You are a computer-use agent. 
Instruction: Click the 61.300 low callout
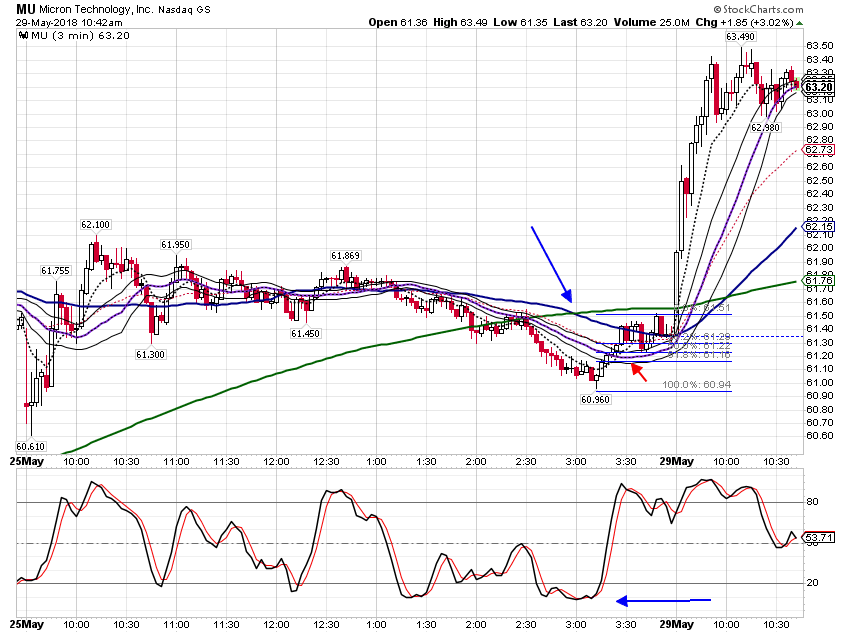(x=150, y=354)
